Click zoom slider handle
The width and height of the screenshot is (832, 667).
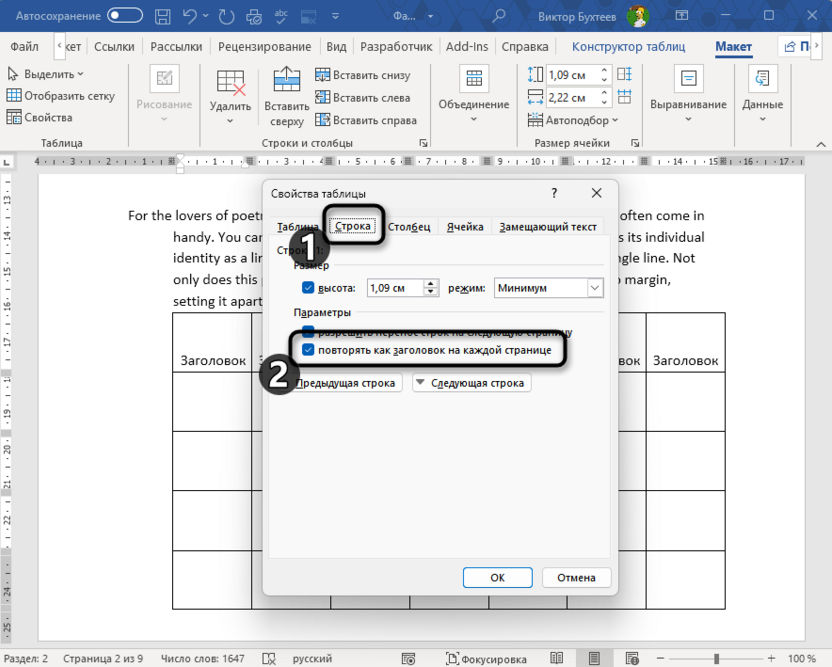point(716,659)
